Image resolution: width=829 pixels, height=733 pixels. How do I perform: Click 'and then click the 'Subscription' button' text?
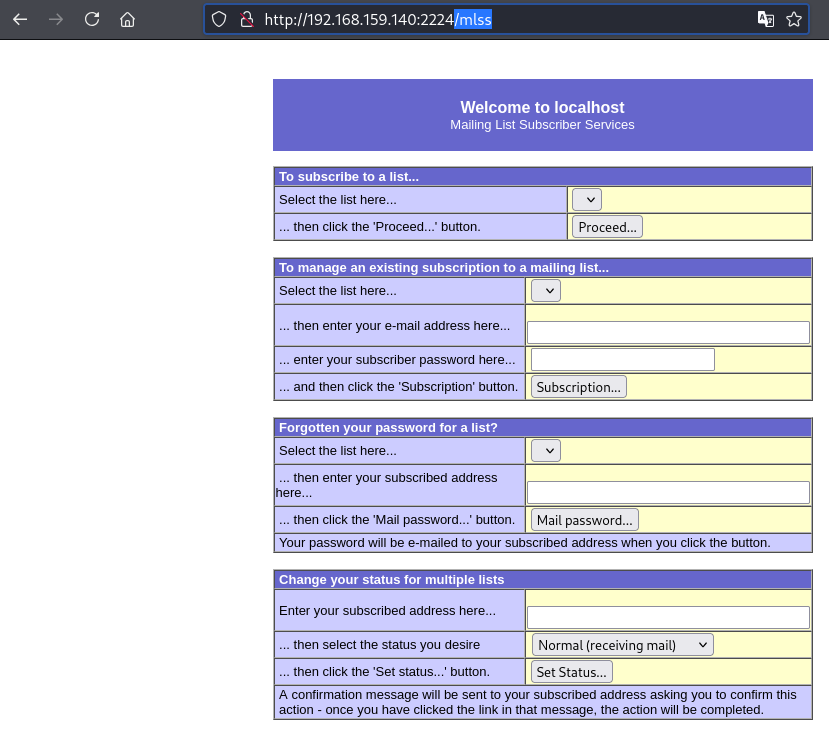[399, 387]
